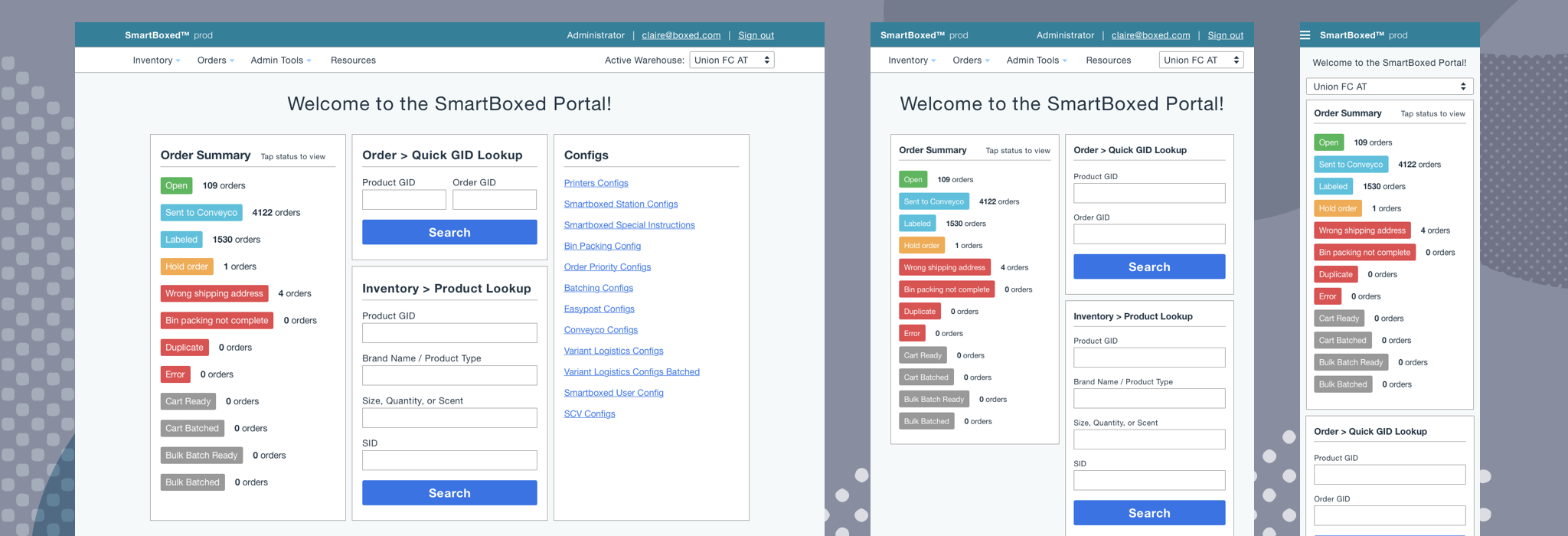Click Sign out link in desktop header

[x=756, y=35]
